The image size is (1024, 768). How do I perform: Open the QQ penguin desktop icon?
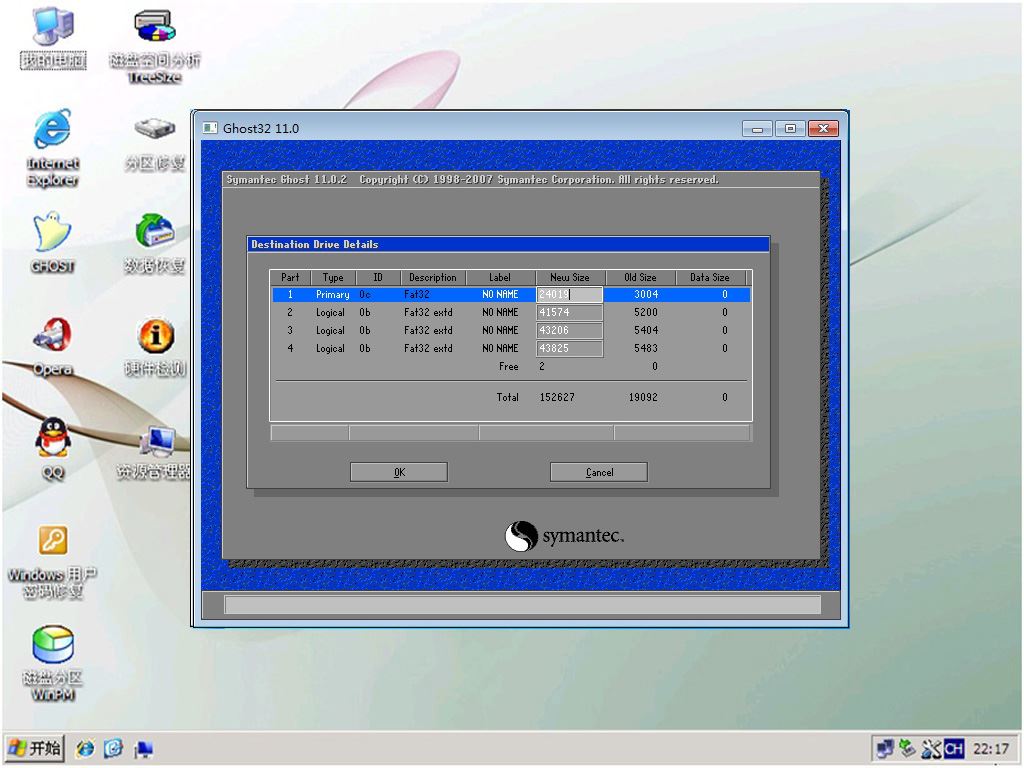tap(52, 449)
